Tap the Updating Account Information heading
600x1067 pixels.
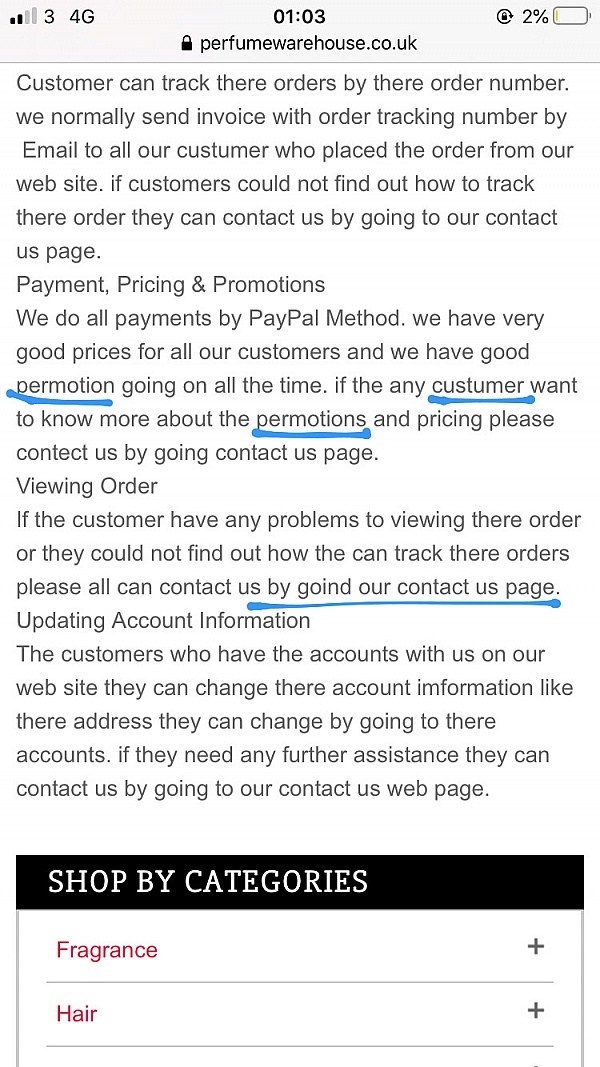click(163, 621)
